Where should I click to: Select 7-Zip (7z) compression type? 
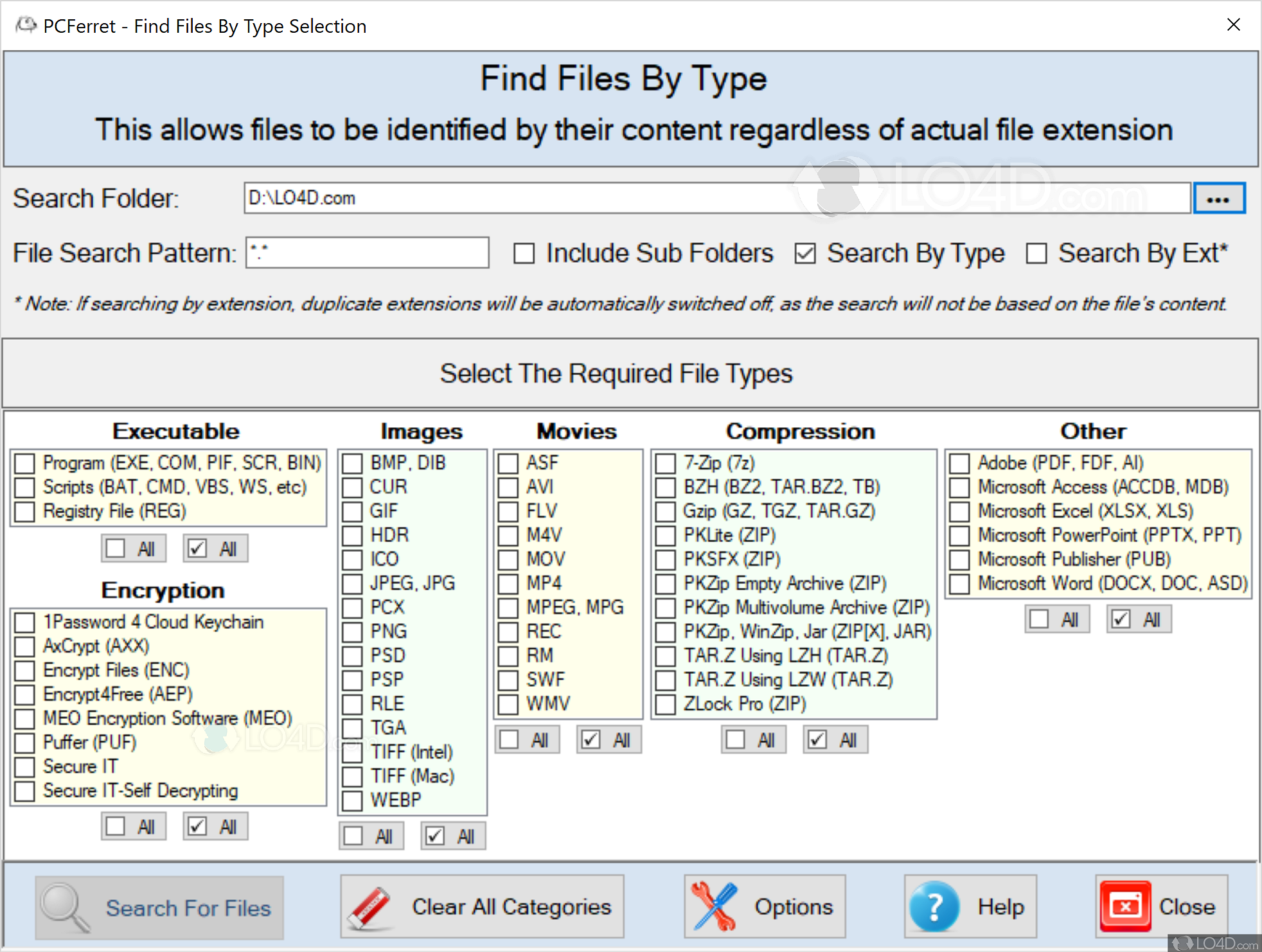[666, 463]
